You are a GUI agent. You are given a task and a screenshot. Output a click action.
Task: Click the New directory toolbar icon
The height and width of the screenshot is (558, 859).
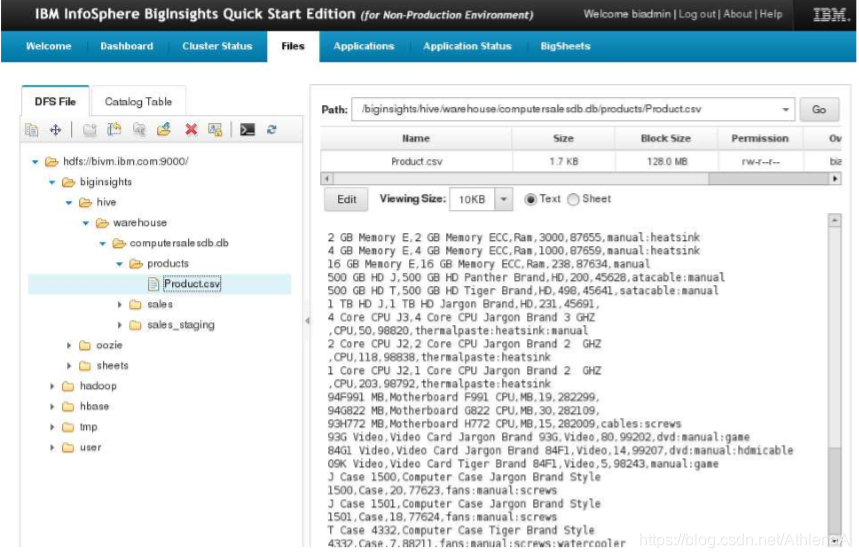pyautogui.click(x=89, y=130)
